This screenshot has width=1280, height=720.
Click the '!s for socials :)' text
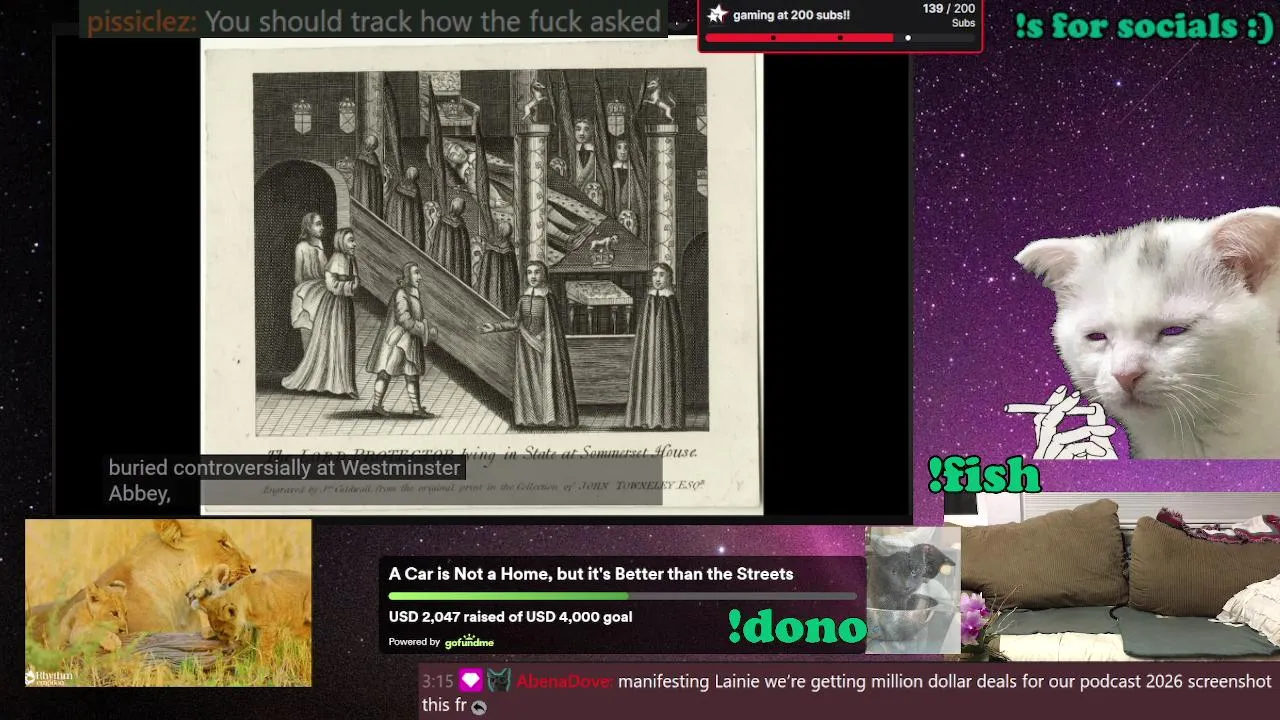1144,26
